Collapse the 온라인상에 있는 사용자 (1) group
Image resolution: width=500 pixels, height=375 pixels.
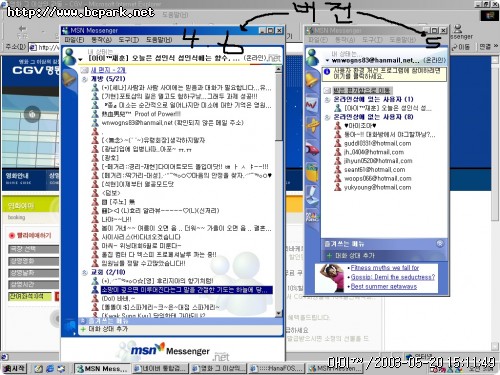[327, 99]
